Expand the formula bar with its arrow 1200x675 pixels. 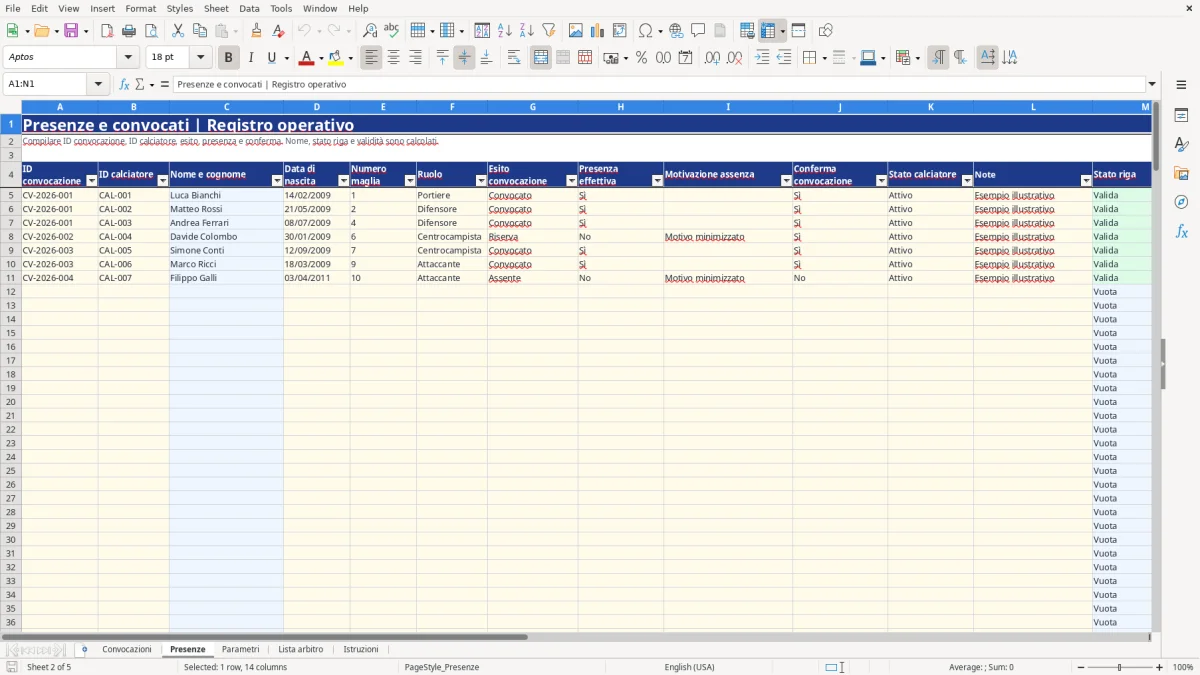pyautogui.click(x=1152, y=85)
